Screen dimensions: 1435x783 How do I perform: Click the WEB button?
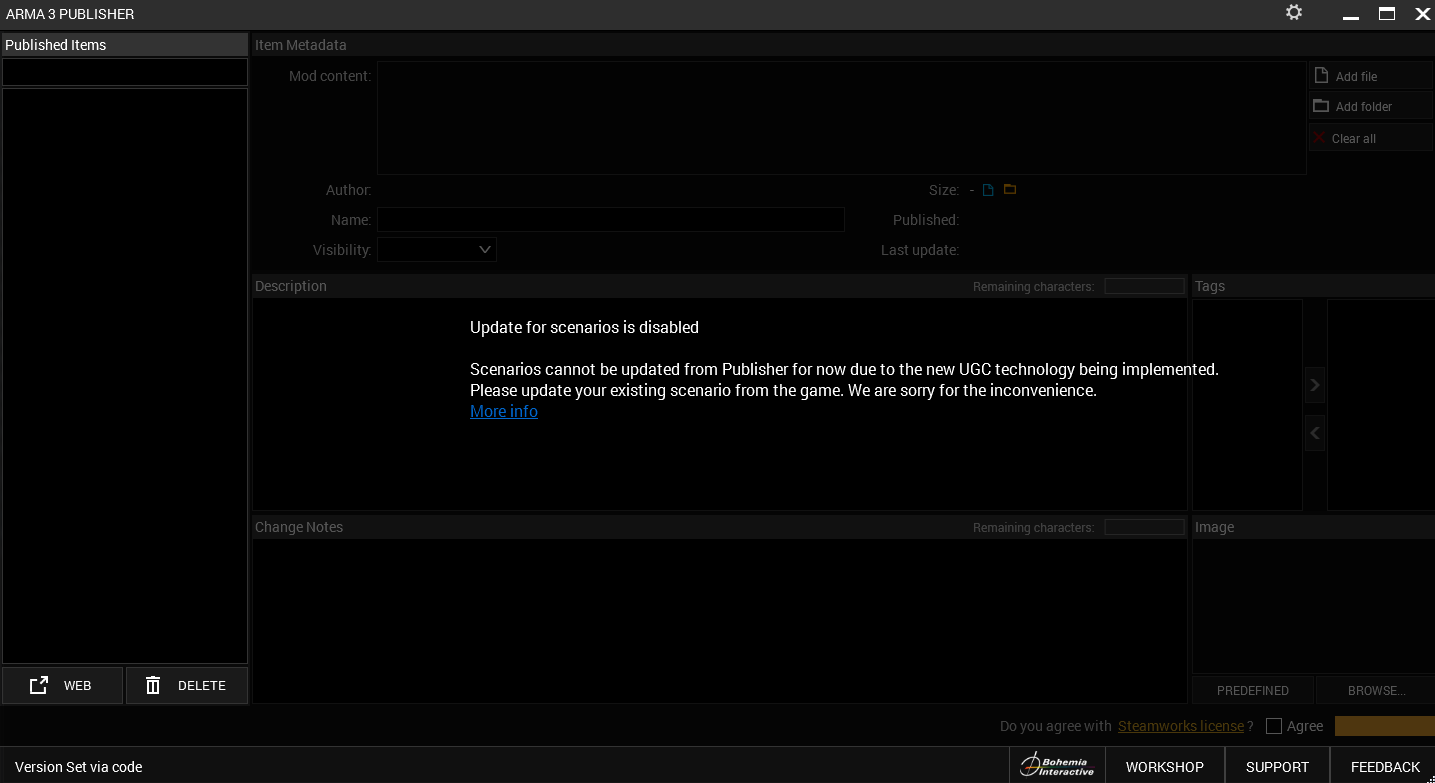coord(62,686)
